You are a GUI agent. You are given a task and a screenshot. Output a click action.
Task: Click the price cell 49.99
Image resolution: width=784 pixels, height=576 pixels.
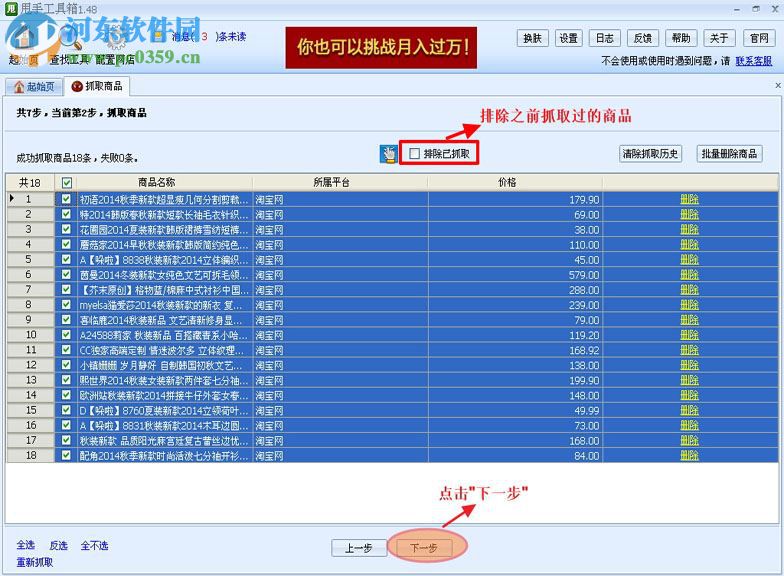515,410
